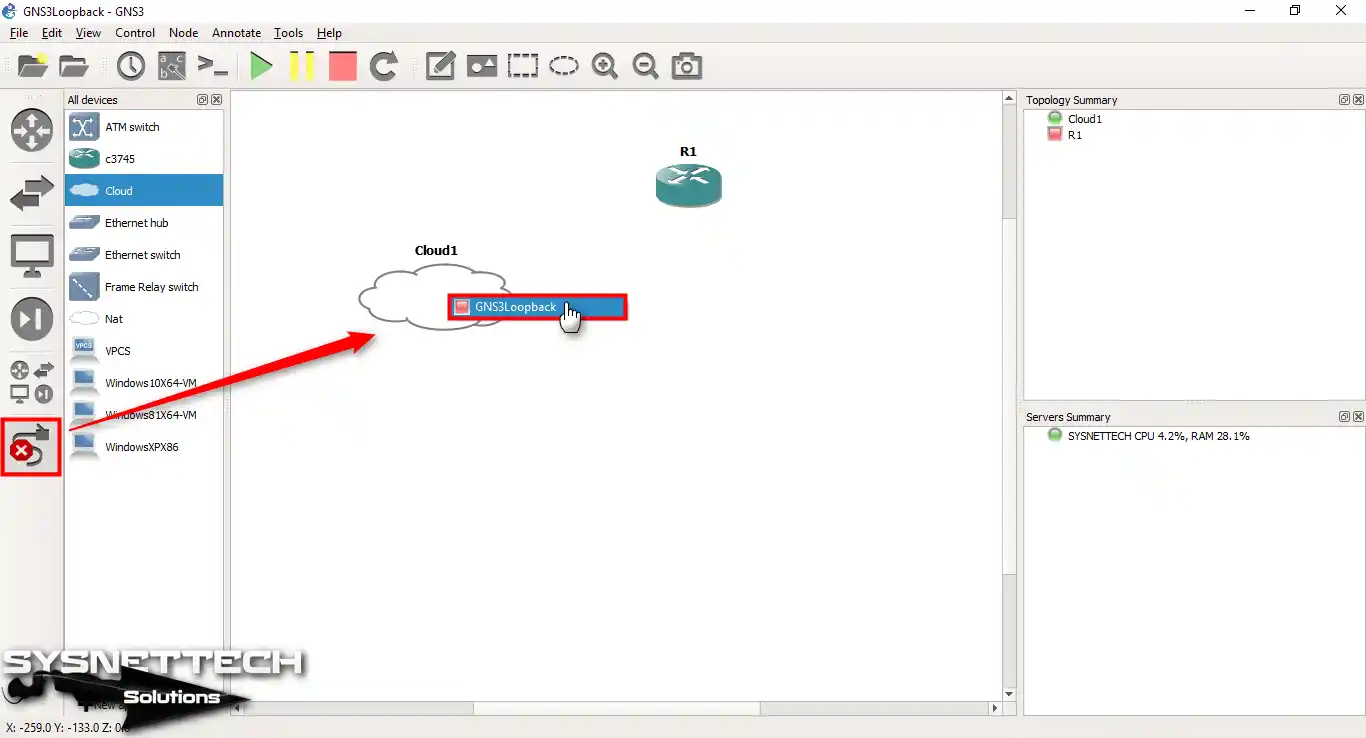Browse security devices icon
Image resolution: width=1366 pixels, height=738 pixels.
32,319
